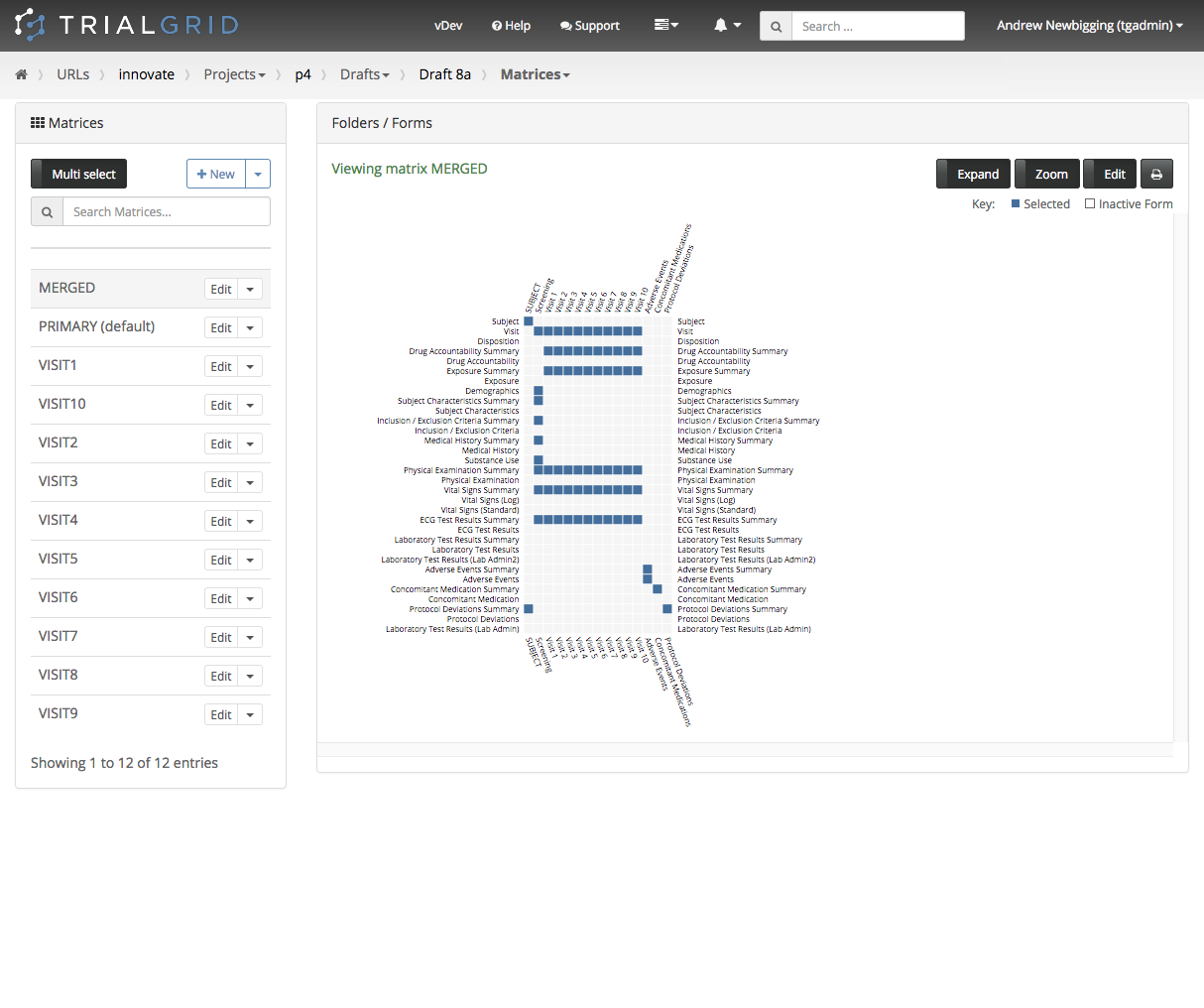Click the TrialGrid logo icon
This screenshot has height=1008, width=1204.
pyautogui.click(x=30, y=25)
